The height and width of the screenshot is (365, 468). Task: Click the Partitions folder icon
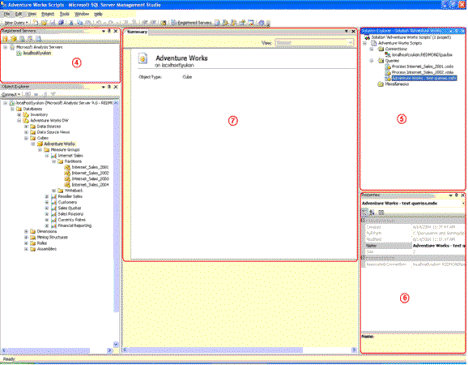point(60,161)
